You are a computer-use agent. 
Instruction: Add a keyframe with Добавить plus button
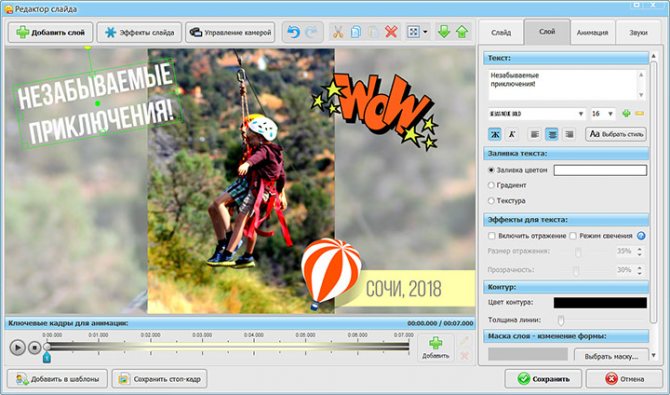click(x=435, y=348)
